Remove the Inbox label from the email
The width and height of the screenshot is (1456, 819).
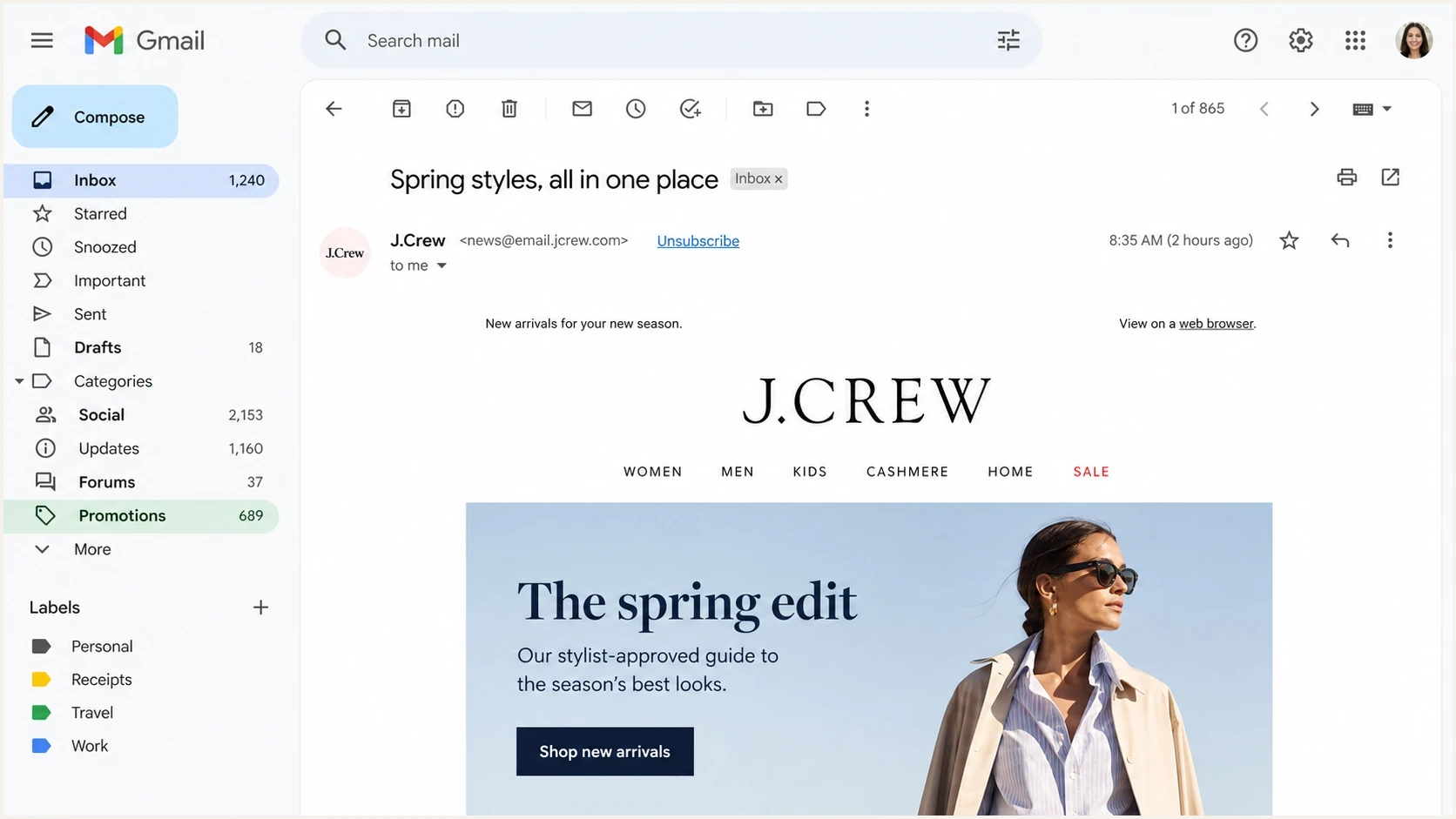(x=779, y=179)
